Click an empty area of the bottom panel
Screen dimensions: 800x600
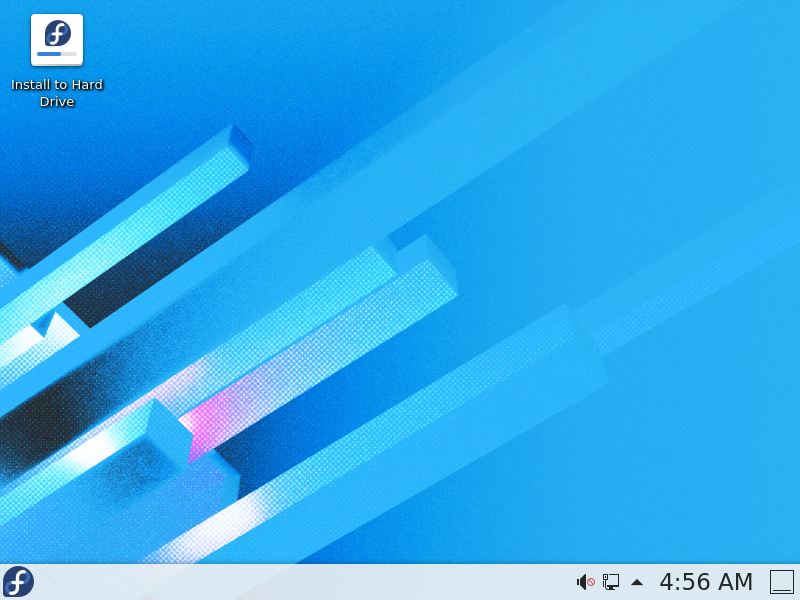click(x=300, y=582)
